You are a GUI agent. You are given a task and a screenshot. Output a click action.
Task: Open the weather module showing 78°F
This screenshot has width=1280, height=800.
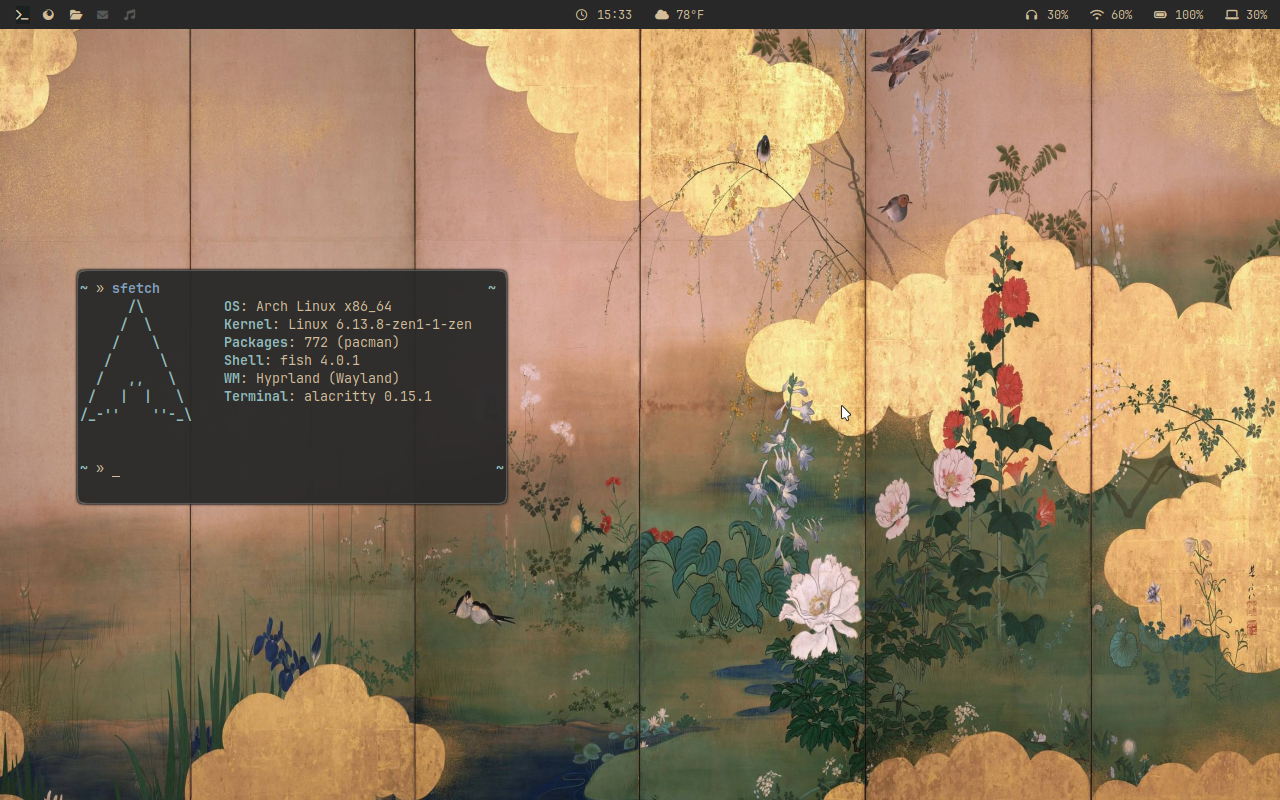[x=679, y=15]
